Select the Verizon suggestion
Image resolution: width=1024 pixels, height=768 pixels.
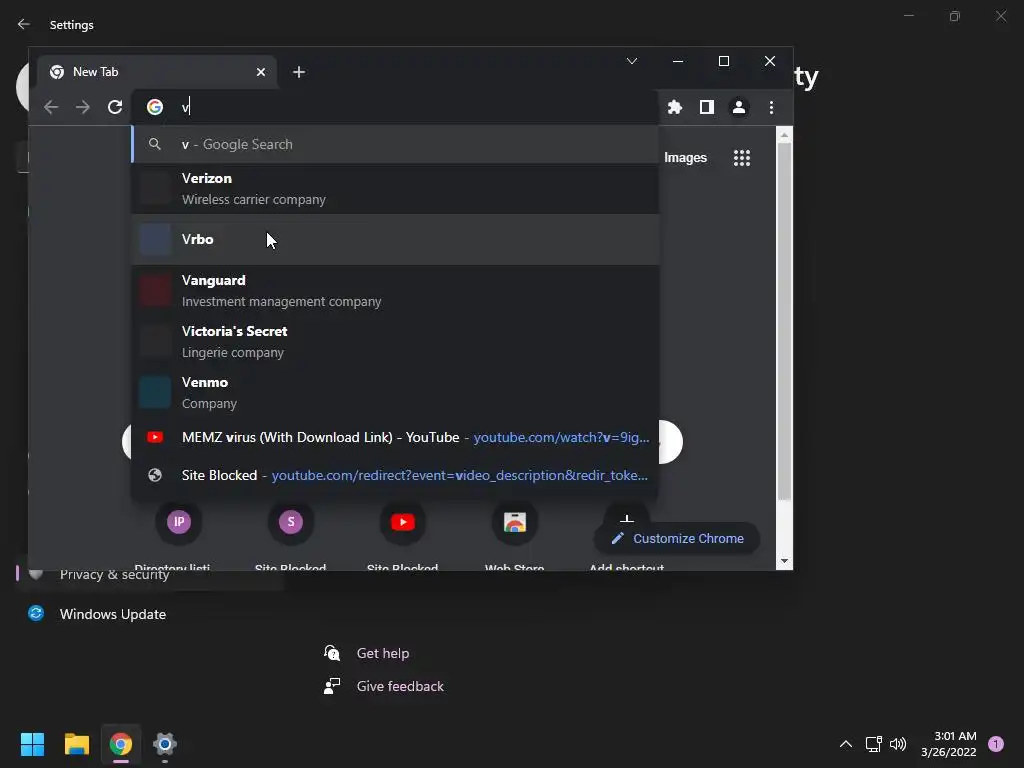[x=395, y=189]
